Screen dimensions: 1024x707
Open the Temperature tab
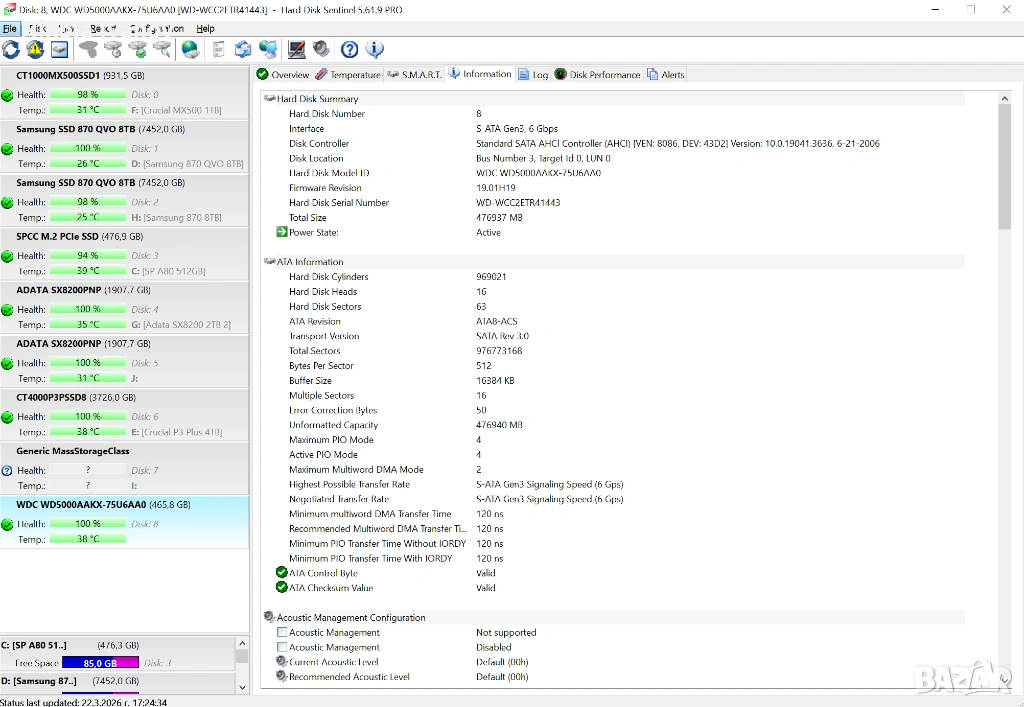click(x=348, y=75)
